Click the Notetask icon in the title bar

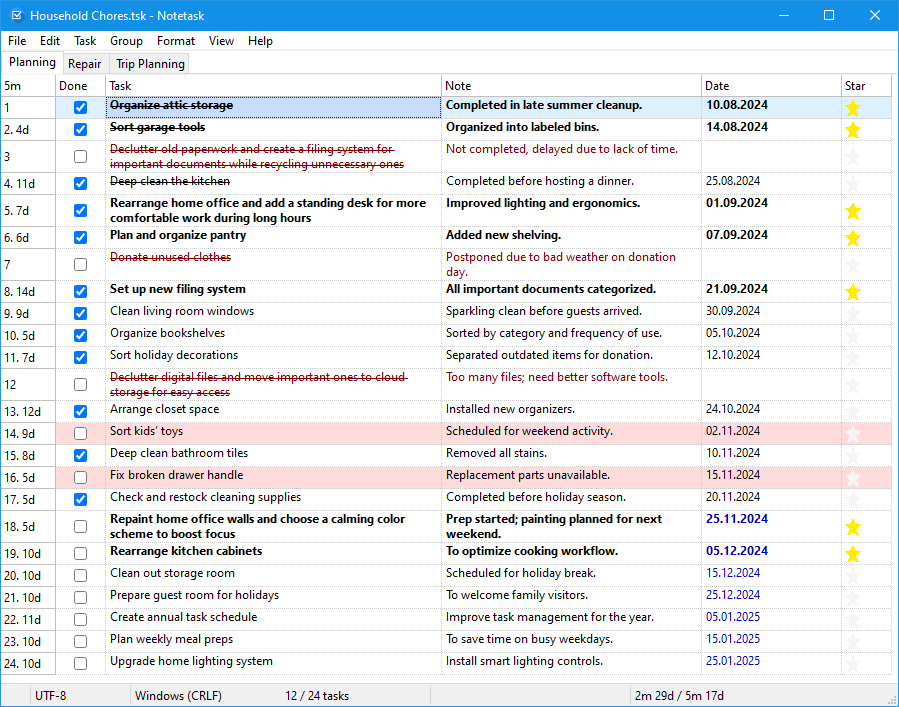15,14
